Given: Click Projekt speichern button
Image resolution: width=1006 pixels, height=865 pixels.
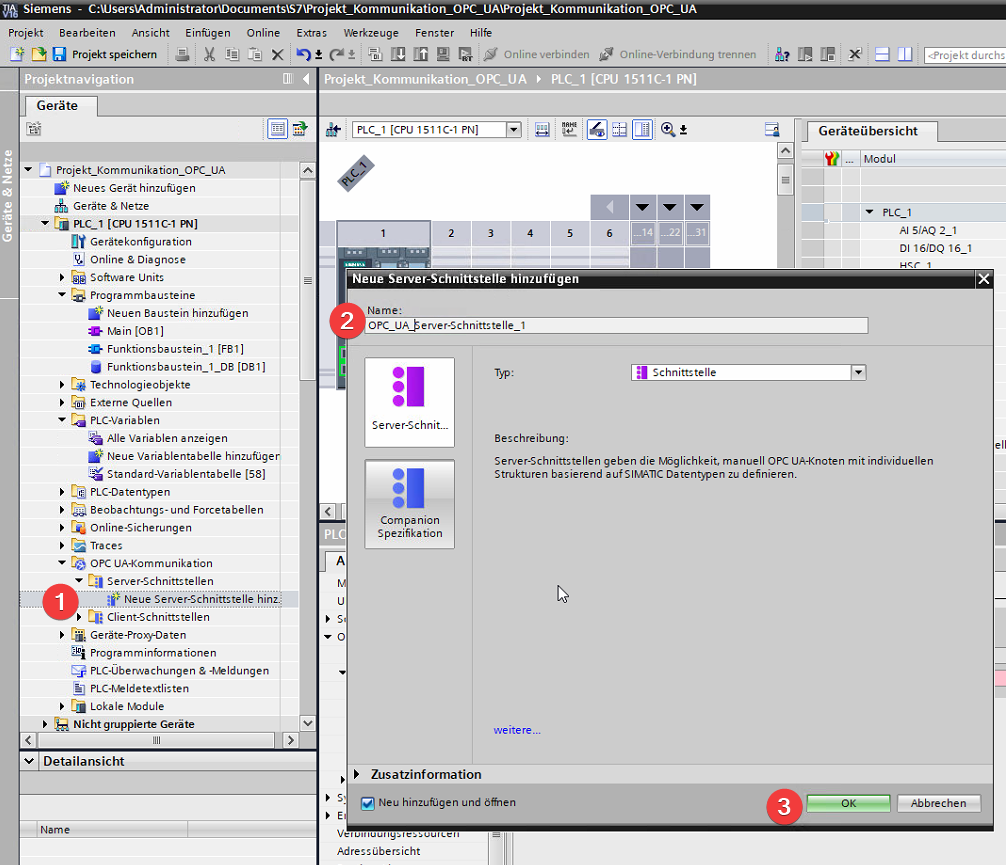Looking at the screenshot, I should (114, 55).
